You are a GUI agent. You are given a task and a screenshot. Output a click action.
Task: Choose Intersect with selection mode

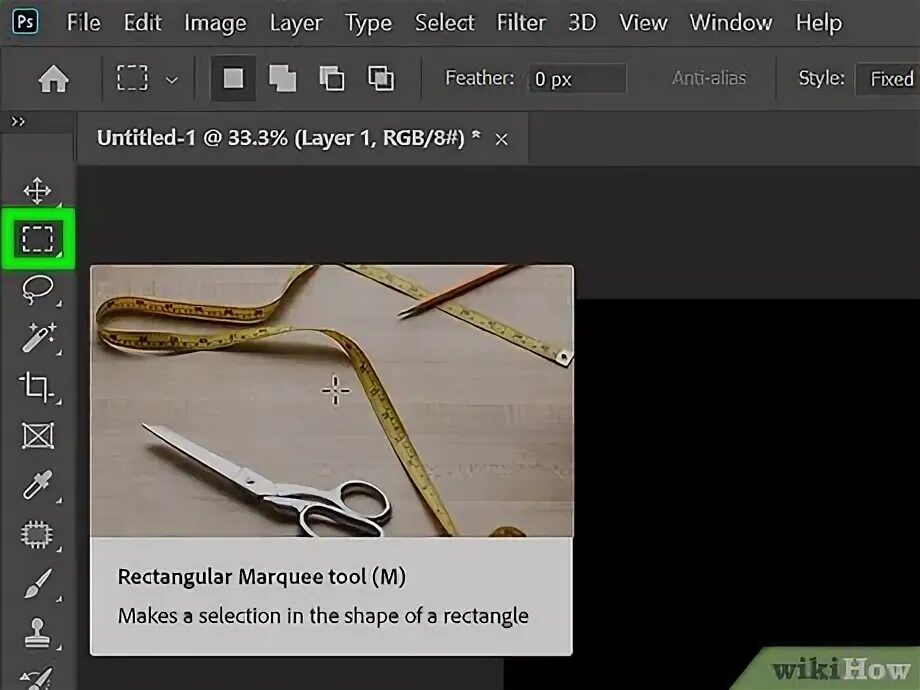381,78
